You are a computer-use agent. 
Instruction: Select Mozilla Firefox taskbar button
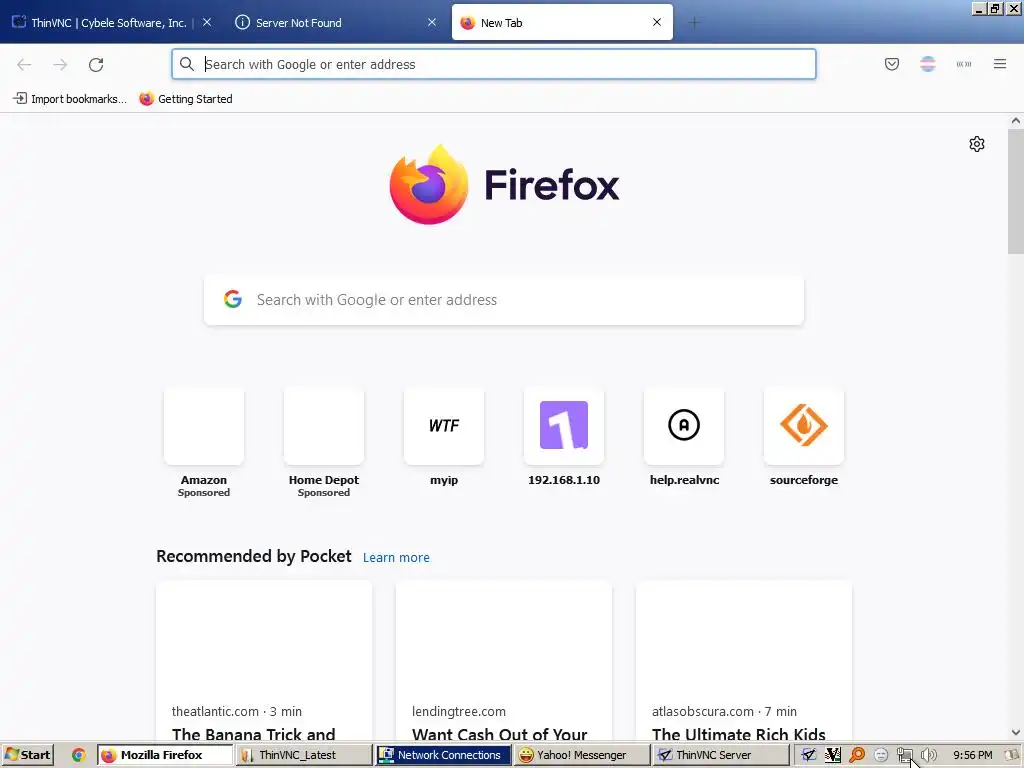coord(165,755)
